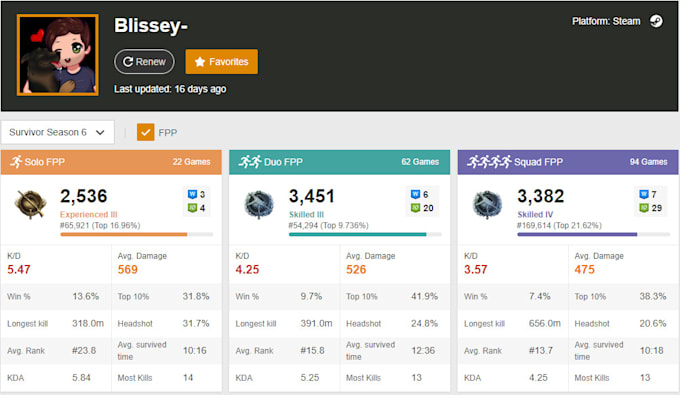Click the Steam platform icon
The height and width of the screenshot is (395, 680).
point(656,21)
